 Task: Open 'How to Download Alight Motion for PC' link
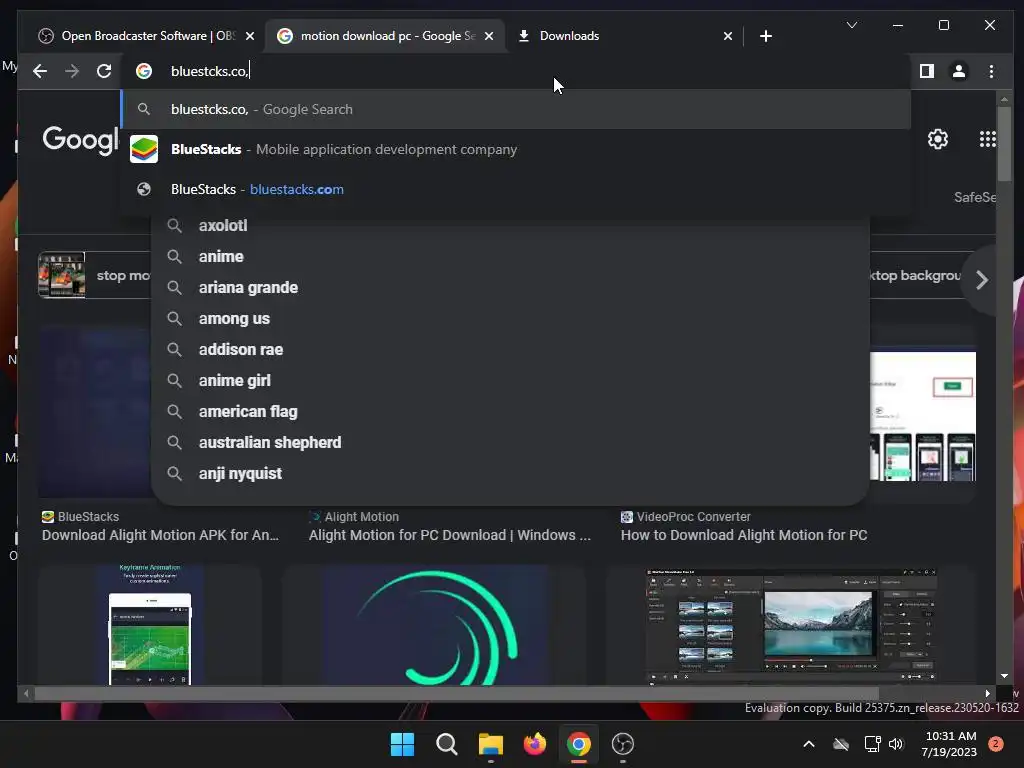[x=744, y=535]
